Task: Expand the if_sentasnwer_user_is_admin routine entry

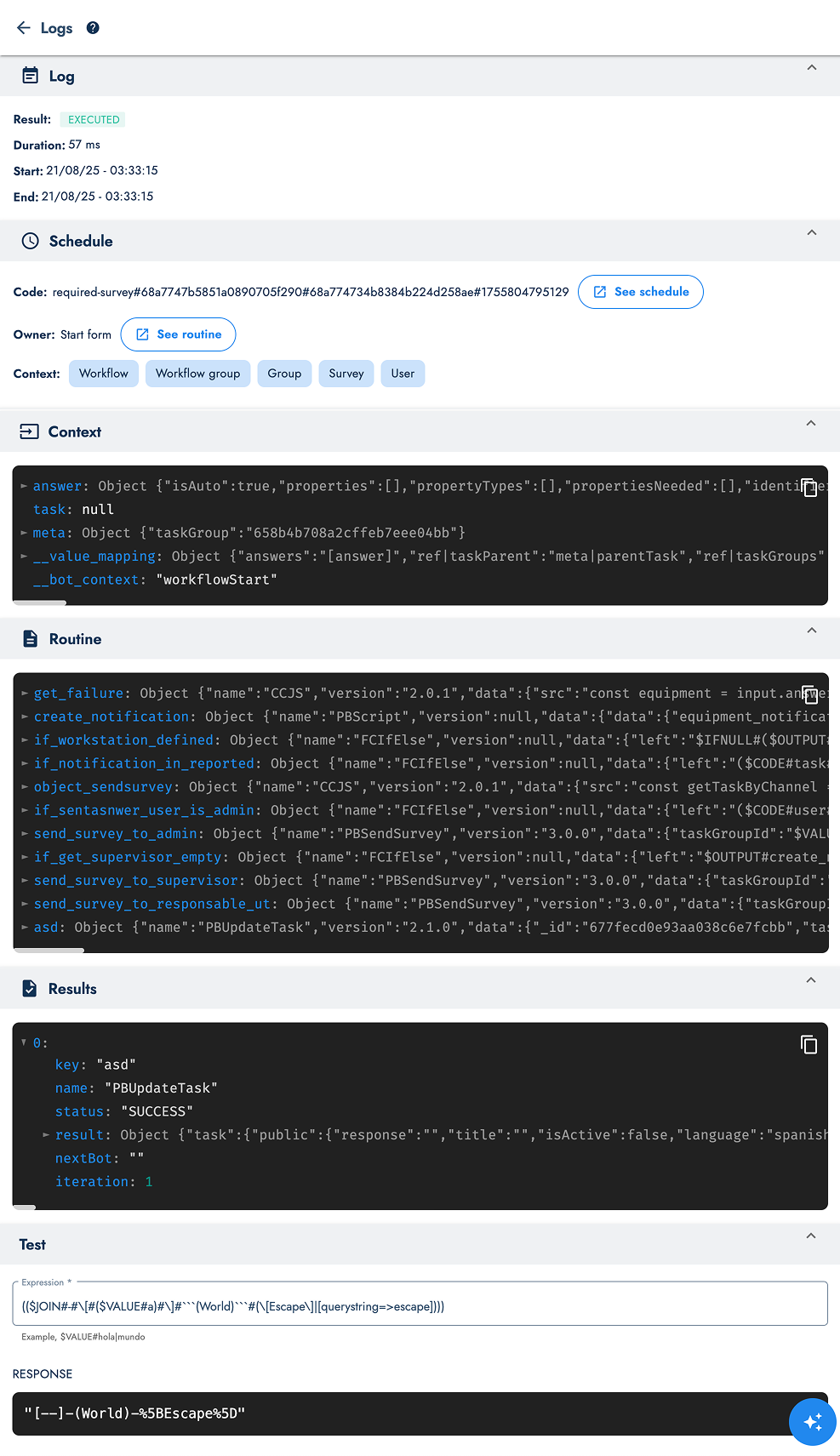Action: (25, 811)
